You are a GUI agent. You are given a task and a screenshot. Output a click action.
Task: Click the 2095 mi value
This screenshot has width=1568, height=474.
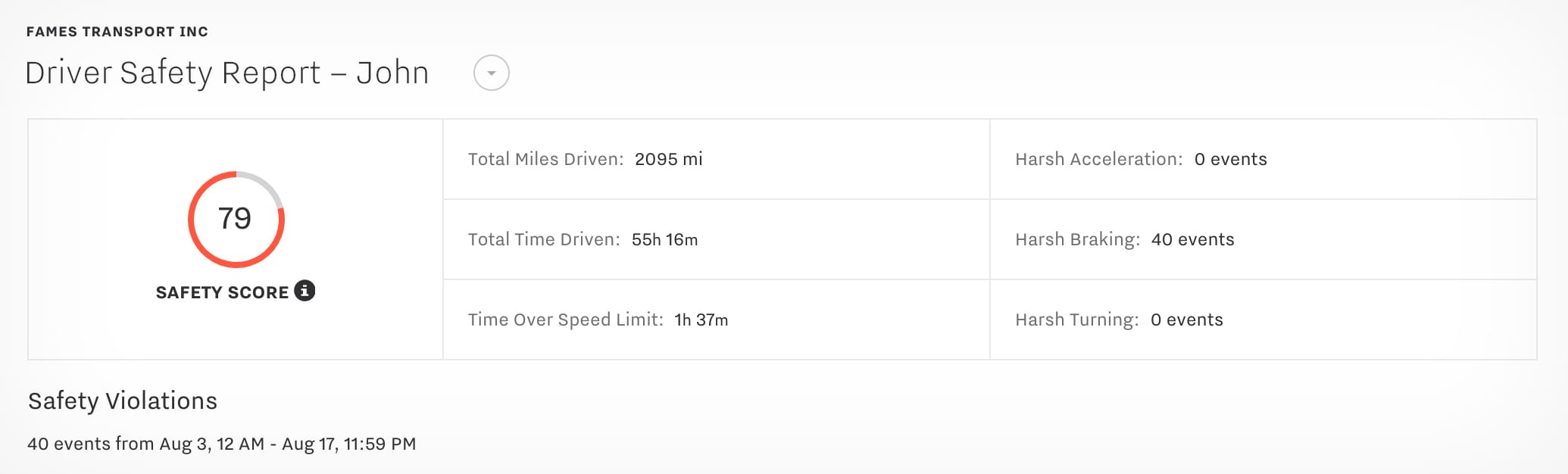point(668,159)
